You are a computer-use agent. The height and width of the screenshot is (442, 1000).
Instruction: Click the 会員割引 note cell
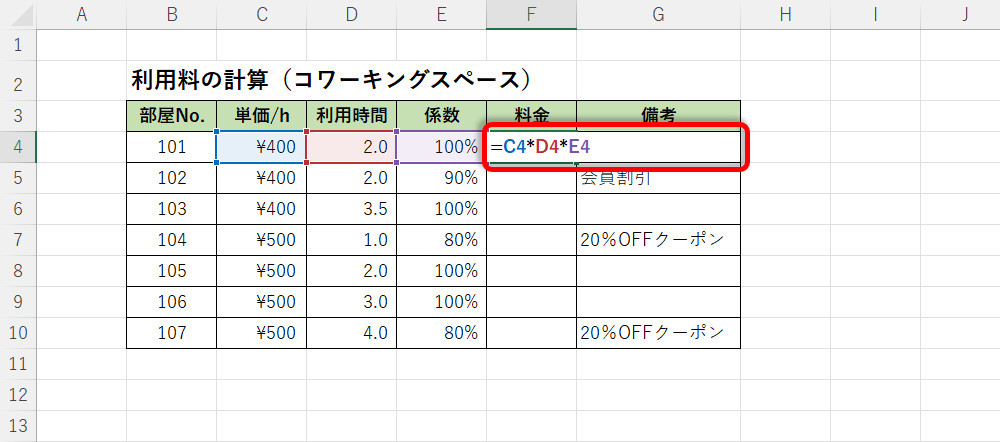point(658,180)
